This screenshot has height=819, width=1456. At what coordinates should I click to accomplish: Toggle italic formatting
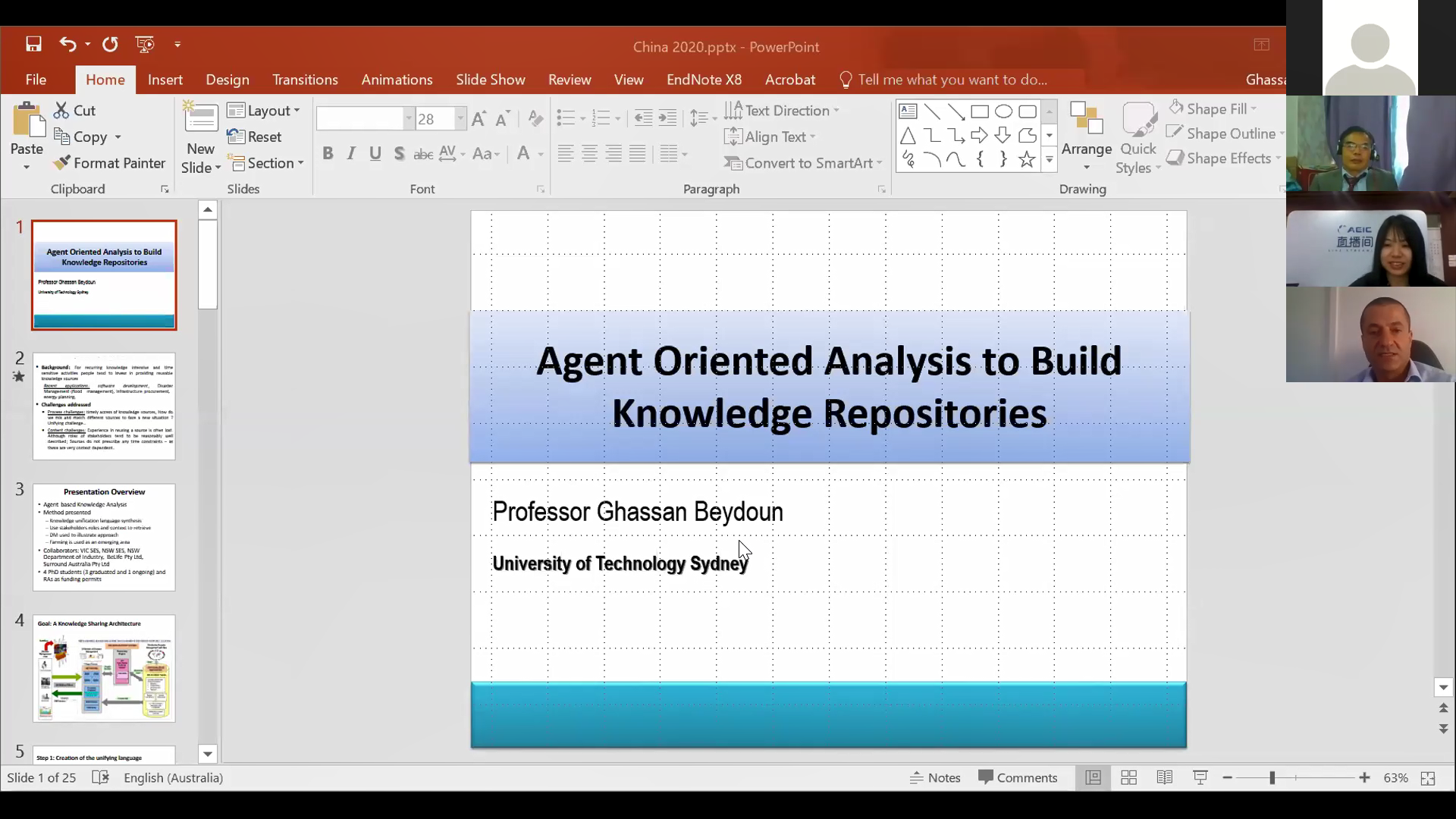(351, 154)
